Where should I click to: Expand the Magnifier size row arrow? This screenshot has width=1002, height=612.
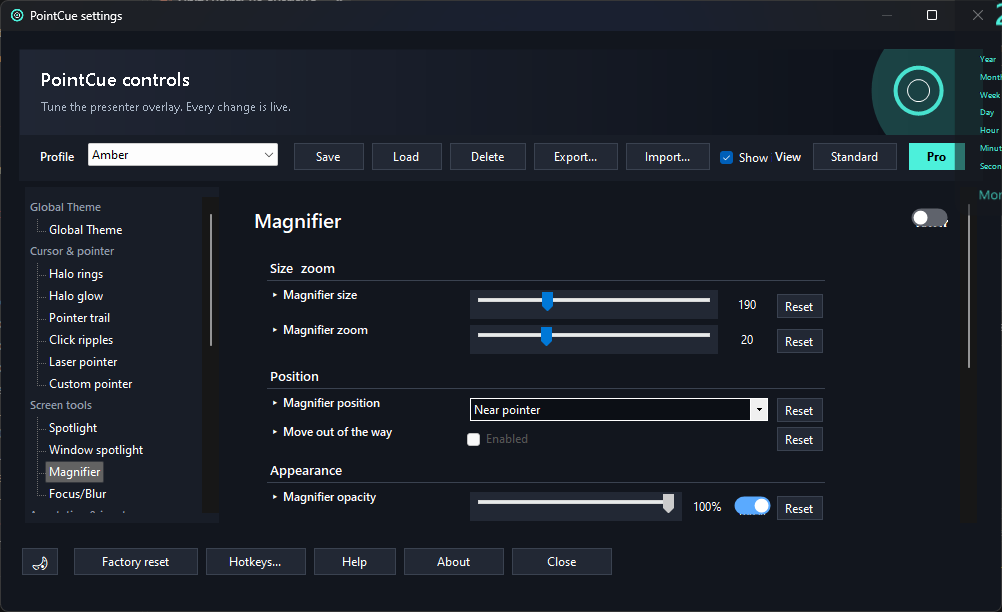[275, 295]
